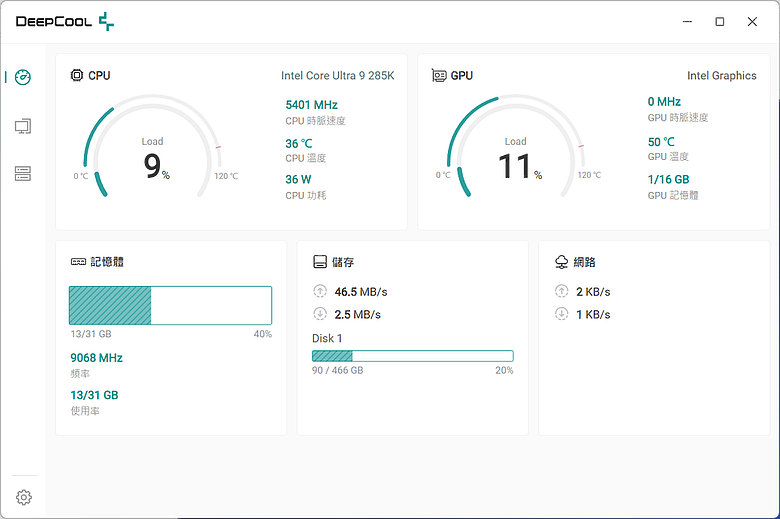Screen dimensions: 780x519
Task: Click the 記憶體 panel heading
Action: 107,262
